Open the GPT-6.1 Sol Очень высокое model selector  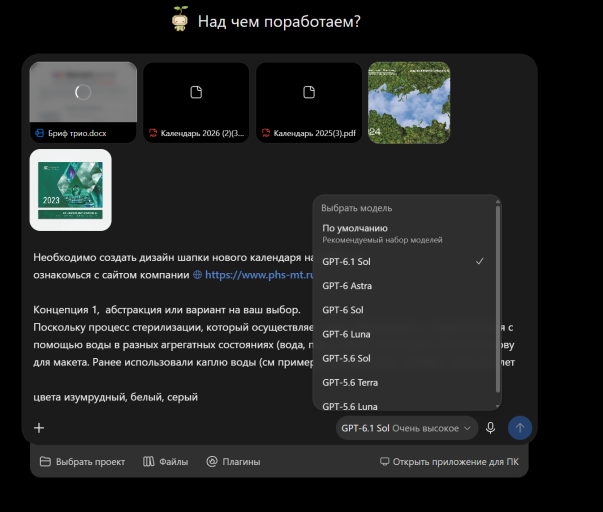[x=407, y=428]
